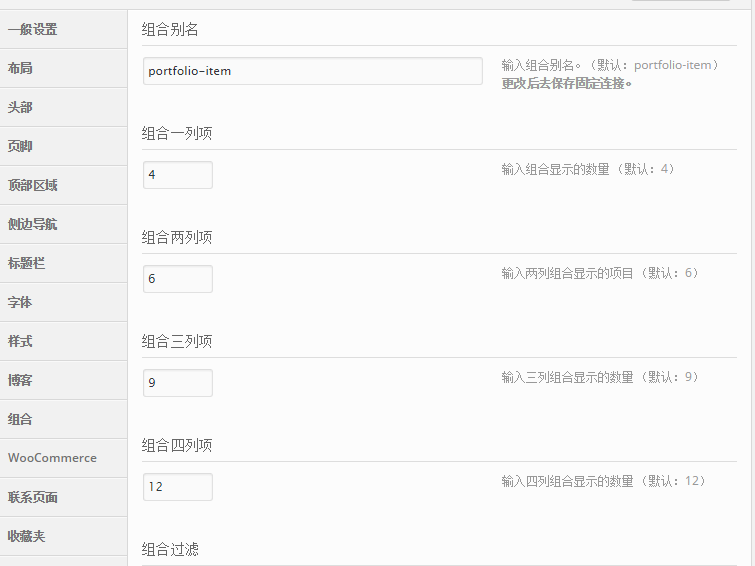Screen dimensions: 755x566
Task: Click the 输入两列组合显示的项目 hint
Action: [600, 273]
